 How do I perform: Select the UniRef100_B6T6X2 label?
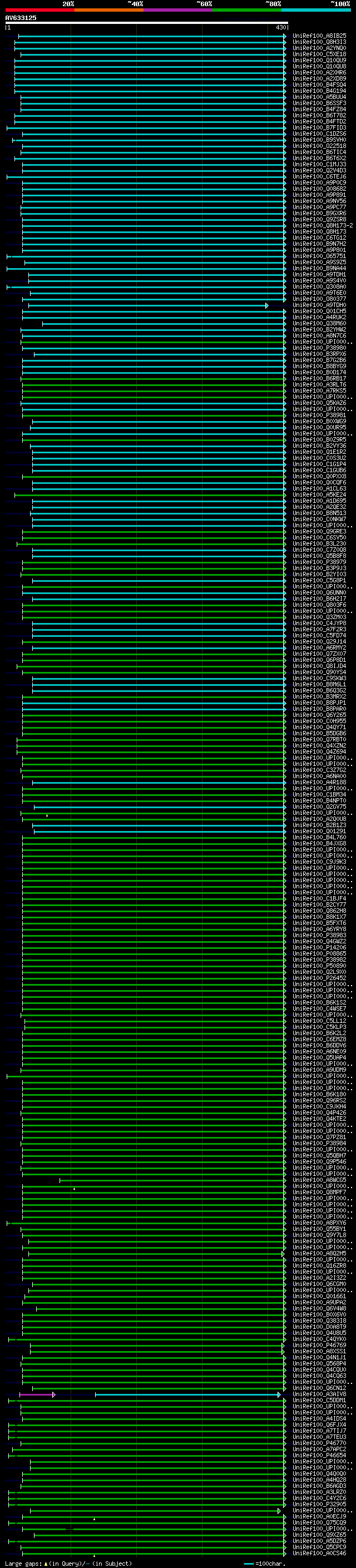(319, 159)
